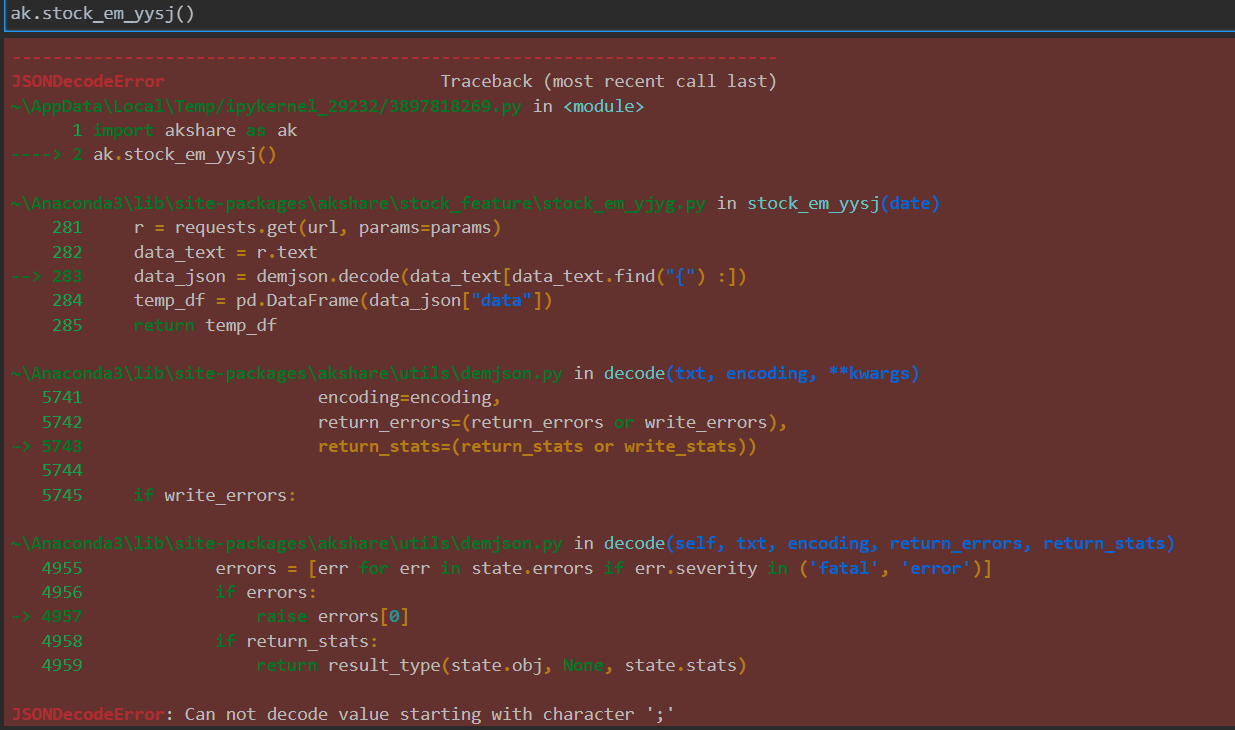Click line 285 'return temp_df'
1235x730 pixels.
coord(165,325)
